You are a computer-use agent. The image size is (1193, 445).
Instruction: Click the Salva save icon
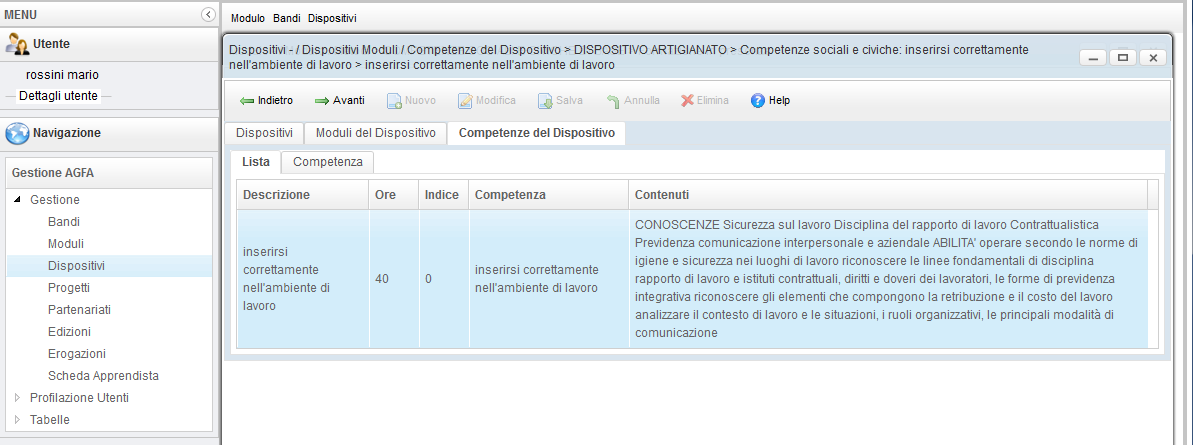[545, 101]
